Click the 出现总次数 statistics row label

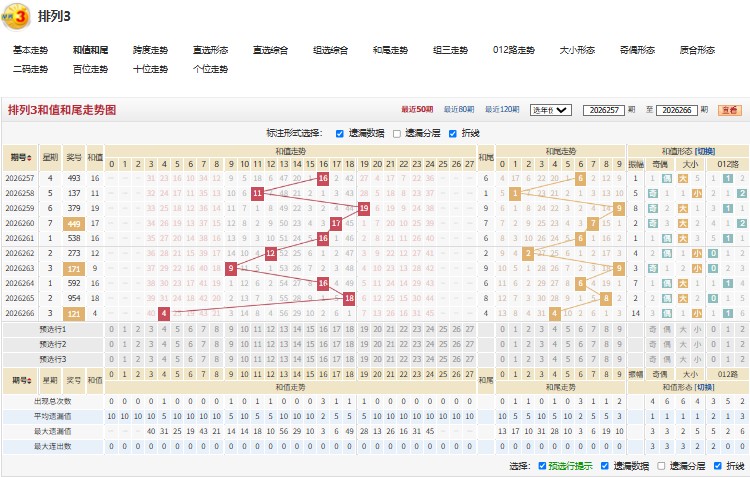pyautogui.click(x=53, y=401)
